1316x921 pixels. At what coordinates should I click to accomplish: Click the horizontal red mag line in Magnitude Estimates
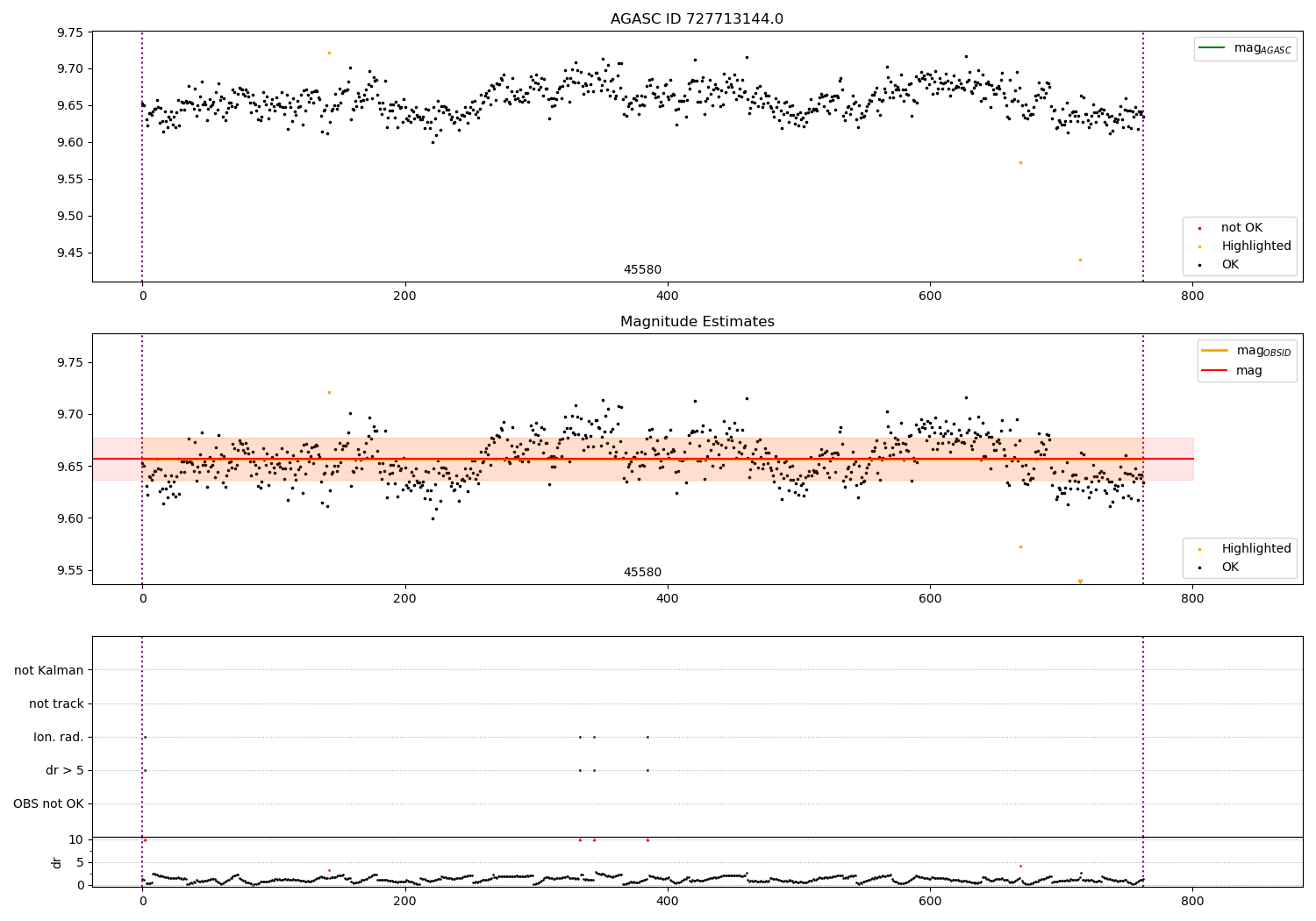coord(643,459)
